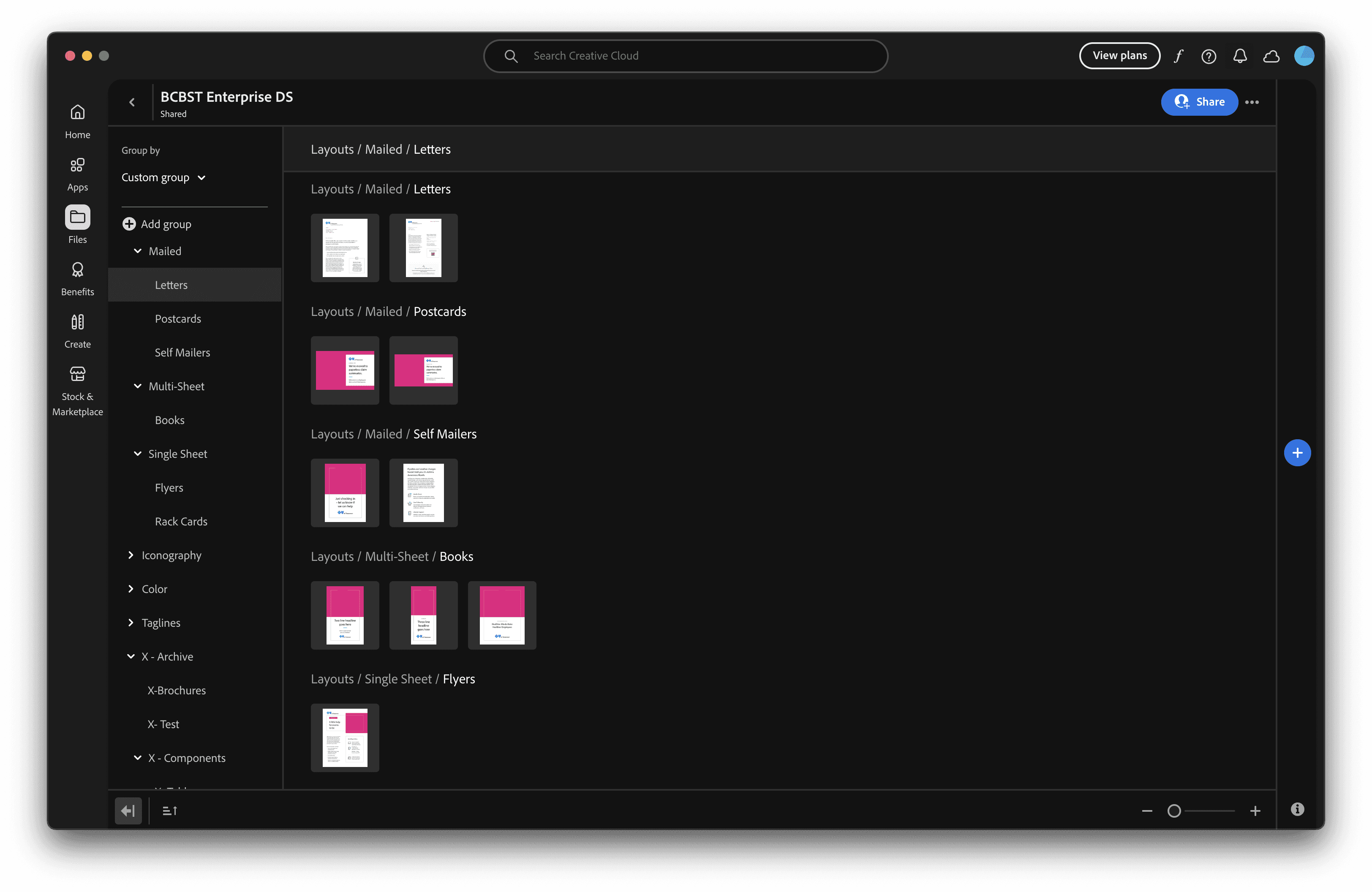Check cloud sync status icon
The height and width of the screenshot is (892, 1372).
tap(1271, 56)
